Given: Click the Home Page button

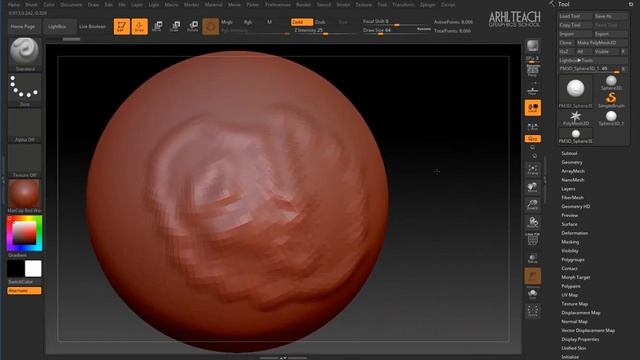Looking at the screenshot, I should [23, 27].
